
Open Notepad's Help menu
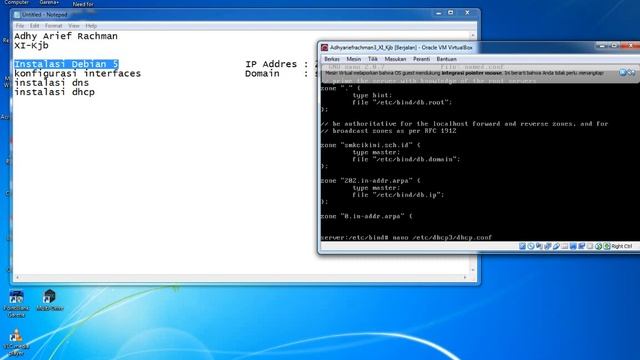tap(91, 26)
